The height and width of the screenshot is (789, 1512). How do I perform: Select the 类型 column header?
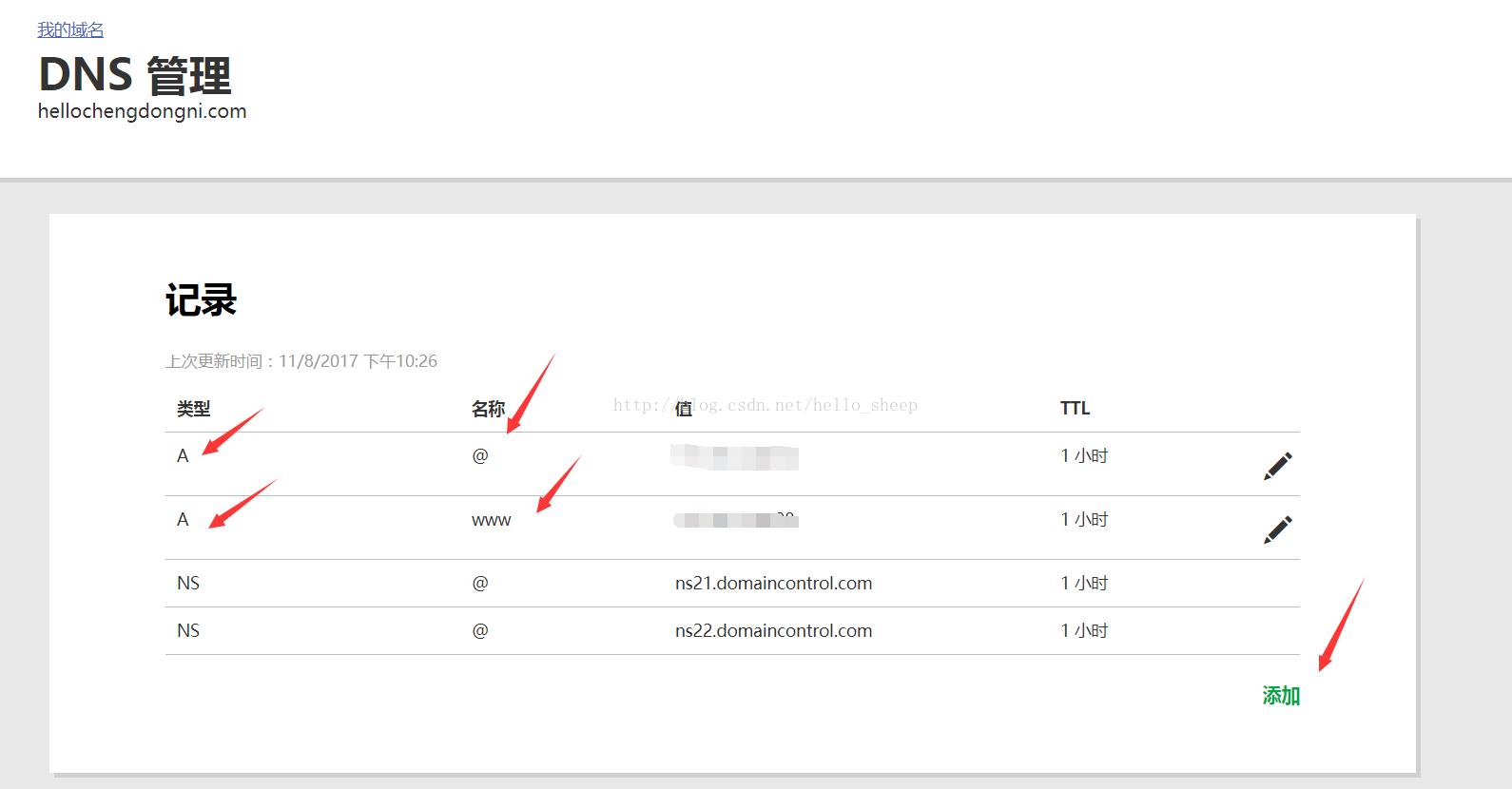[x=193, y=409]
